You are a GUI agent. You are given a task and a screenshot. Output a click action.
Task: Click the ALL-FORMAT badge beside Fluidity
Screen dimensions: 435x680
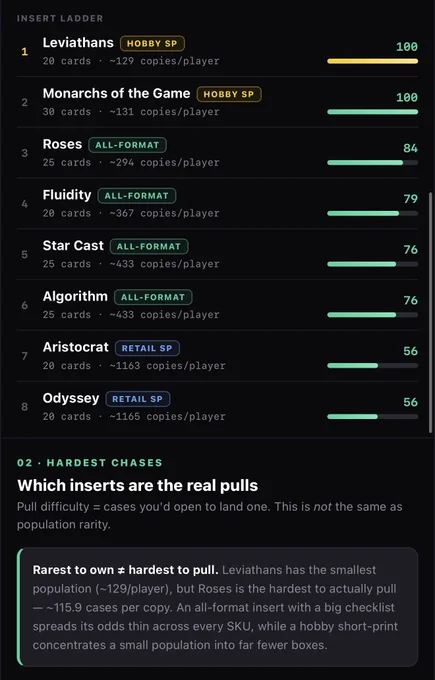click(137, 196)
